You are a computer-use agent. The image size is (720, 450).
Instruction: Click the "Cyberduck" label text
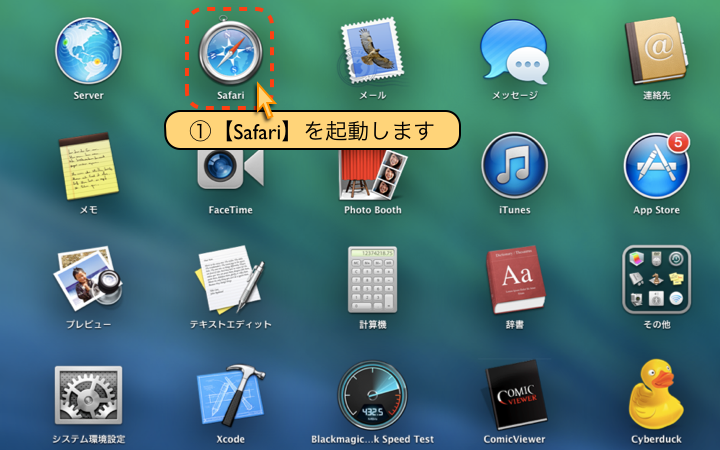(657, 439)
